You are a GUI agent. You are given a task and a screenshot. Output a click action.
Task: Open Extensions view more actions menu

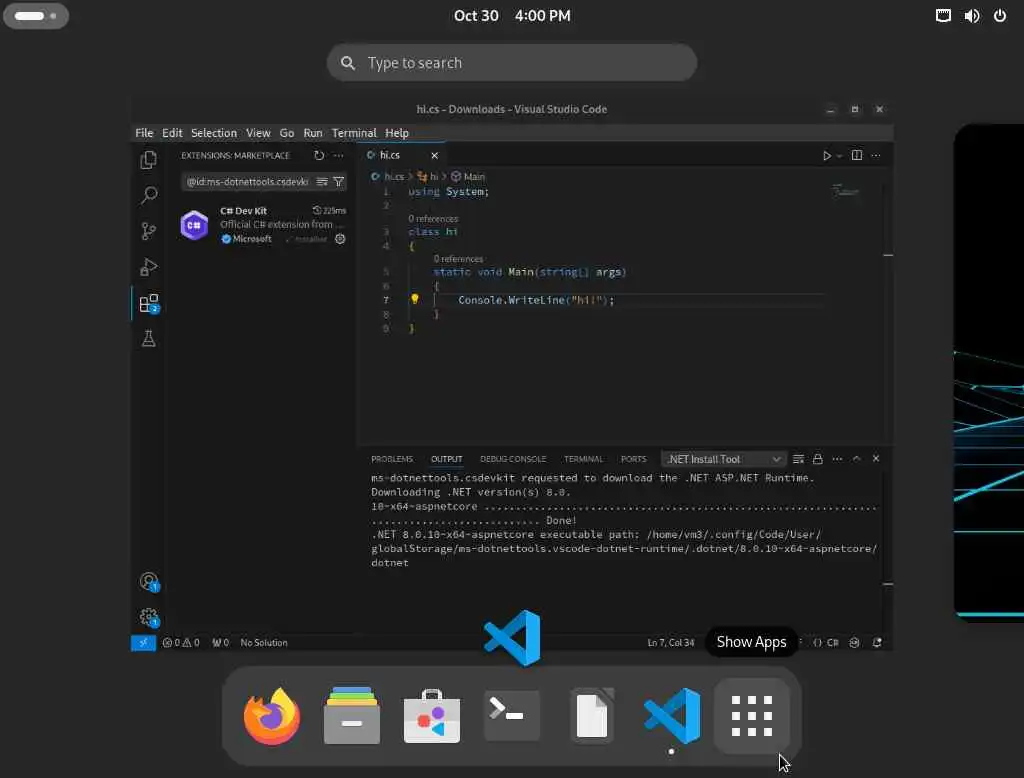pos(338,155)
